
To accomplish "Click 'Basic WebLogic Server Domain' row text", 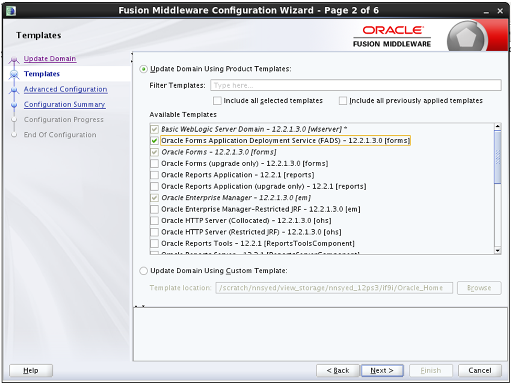I will [x=254, y=129].
